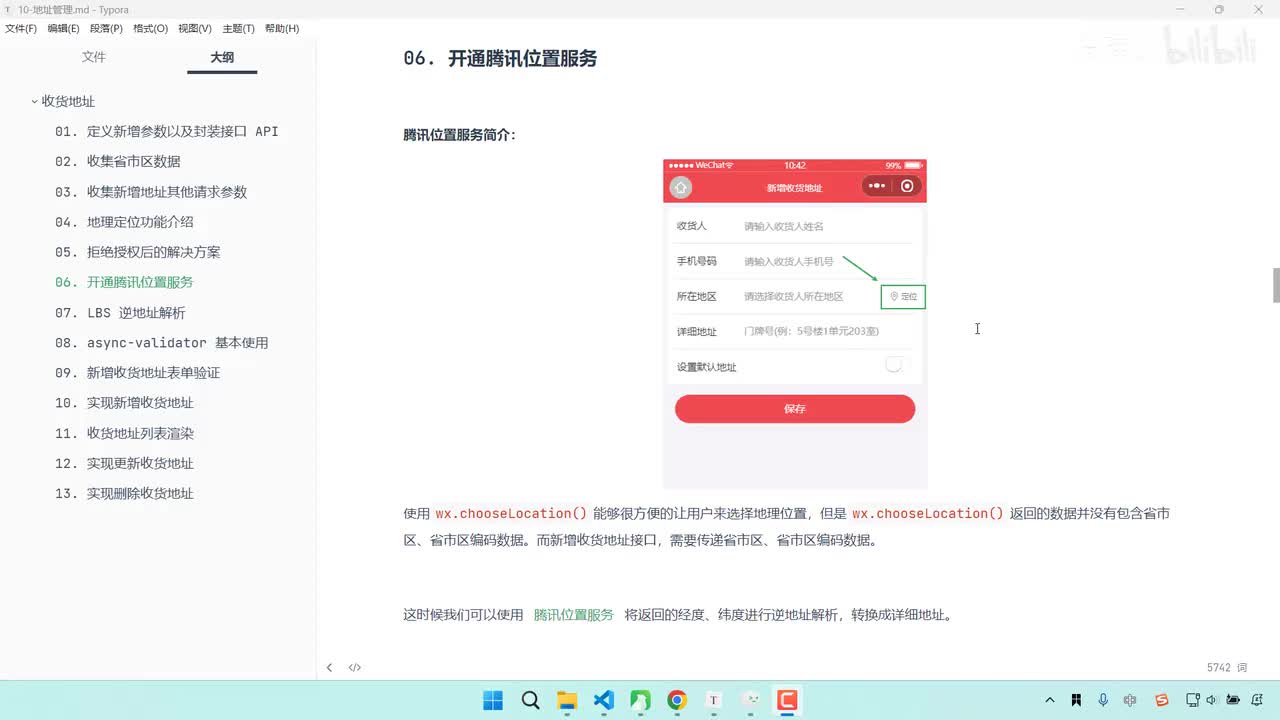Switch to the 文件 sidebar tab
Image resolution: width=1280 pixels, height=720 pixels.
(x=94, y=57)
